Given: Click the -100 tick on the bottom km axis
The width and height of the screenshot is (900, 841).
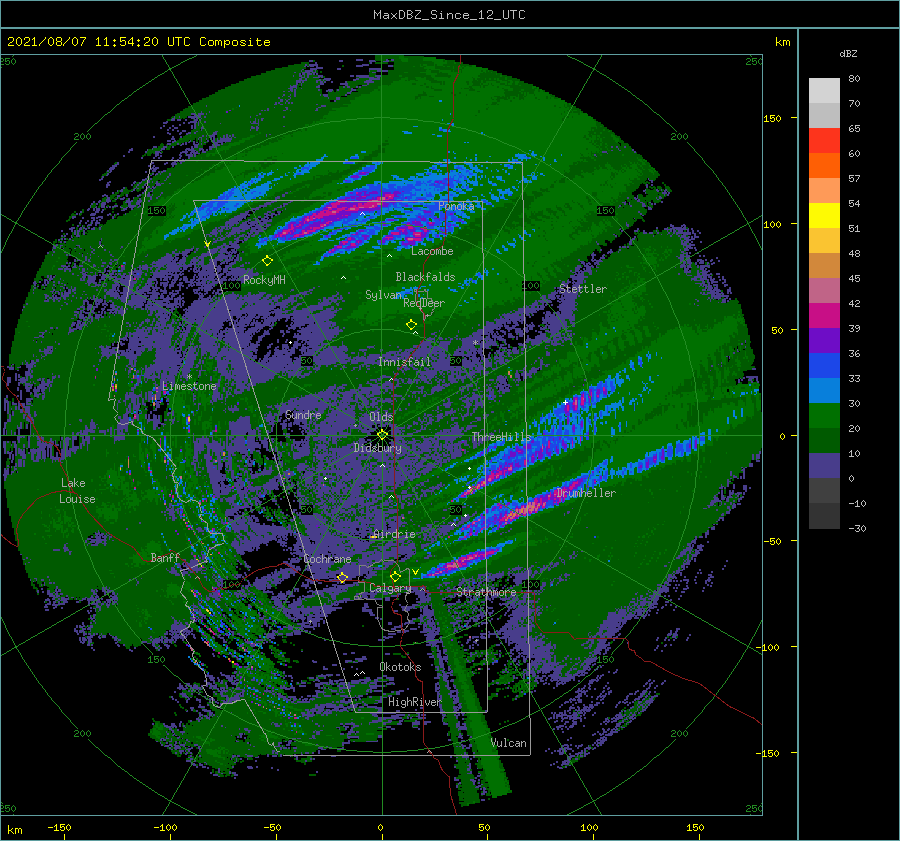Looking at the screenshot, I should click(x=165, y=827).
